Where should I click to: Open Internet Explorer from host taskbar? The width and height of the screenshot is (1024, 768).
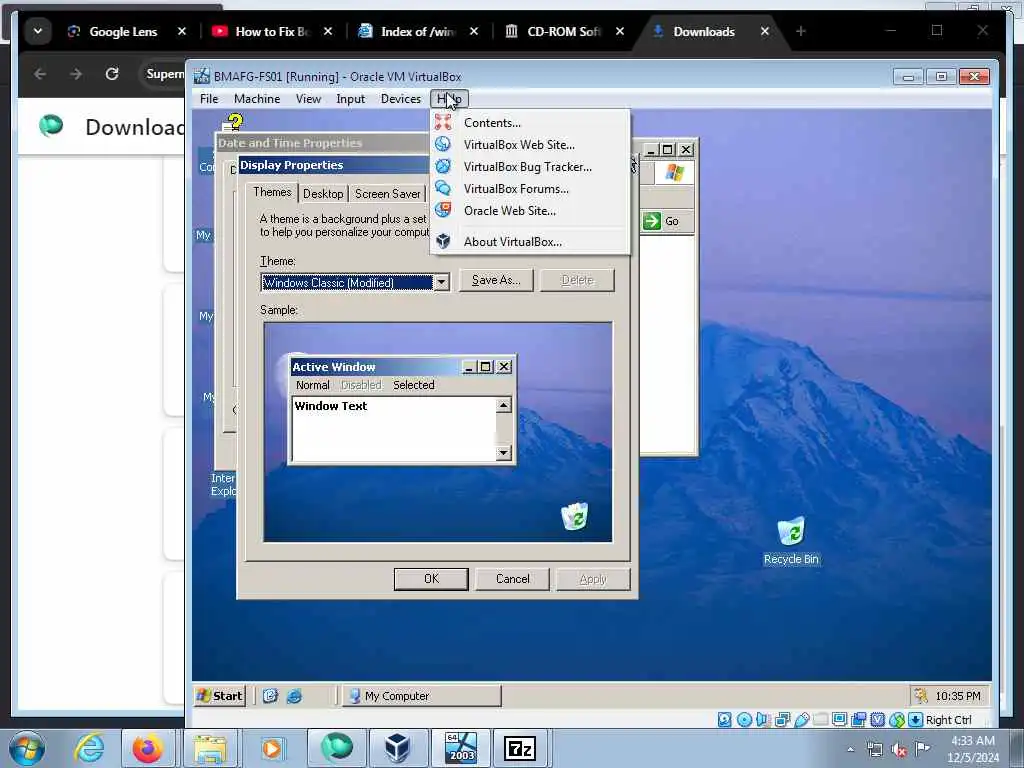click(88, 748)
